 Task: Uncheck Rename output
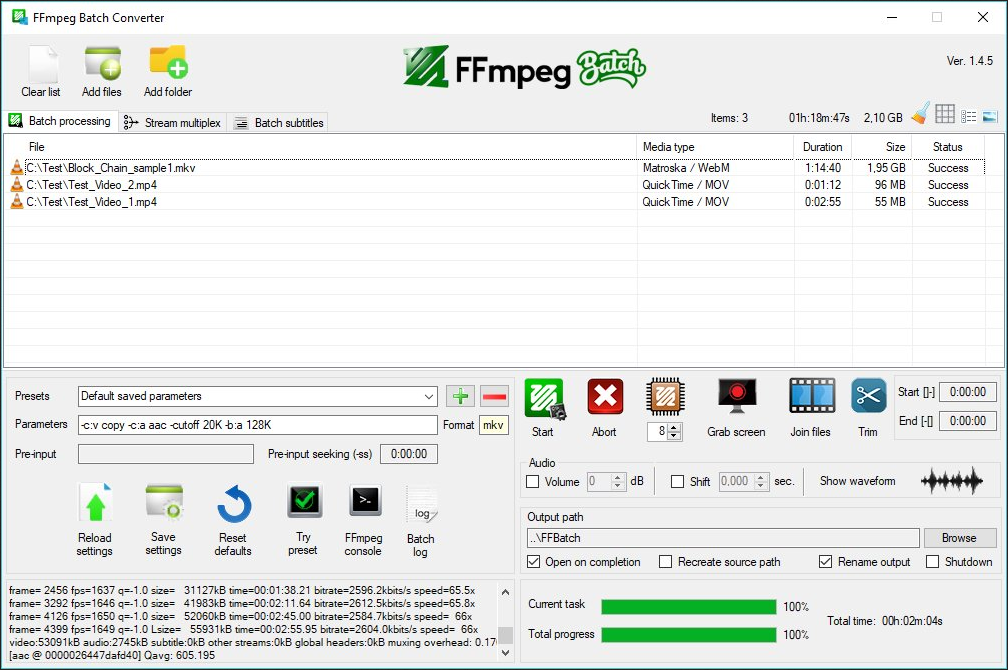point(825,562)
